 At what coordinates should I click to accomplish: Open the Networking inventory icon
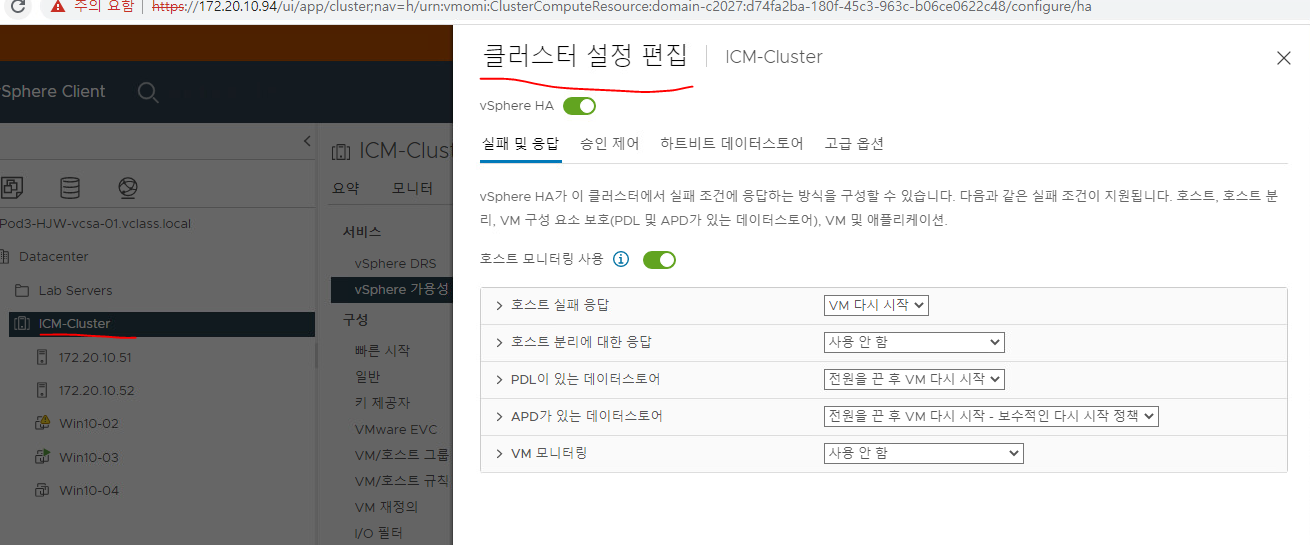click(127, 187)
